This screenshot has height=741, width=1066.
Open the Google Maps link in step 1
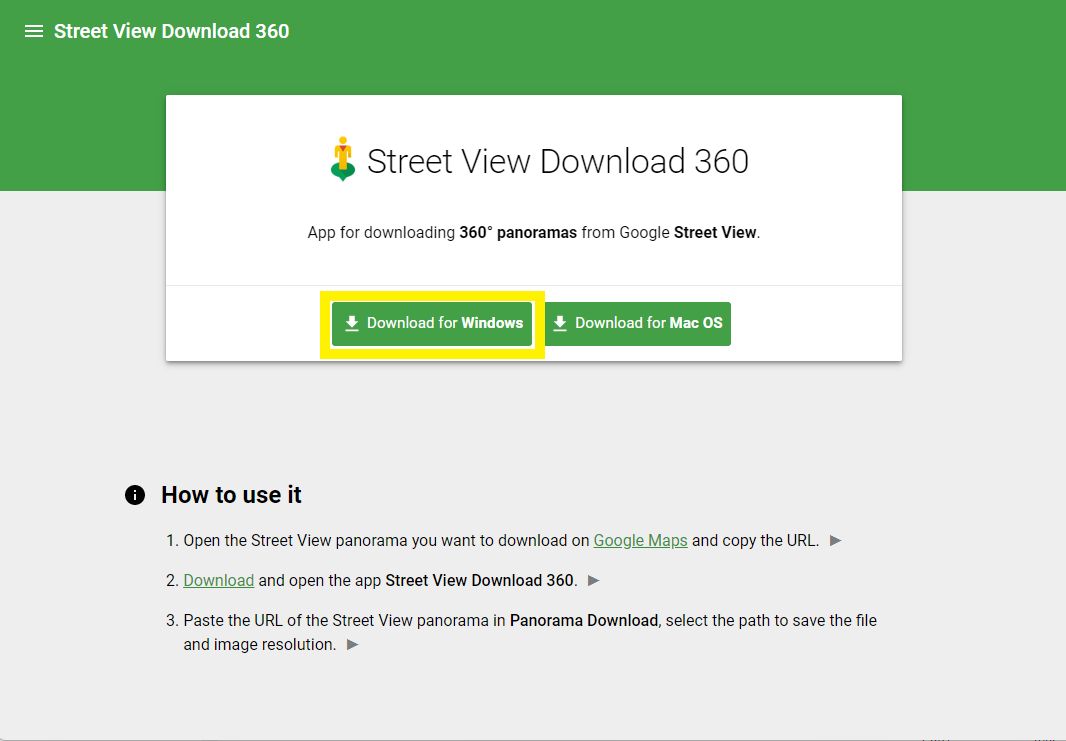click(x=640, y=540)
